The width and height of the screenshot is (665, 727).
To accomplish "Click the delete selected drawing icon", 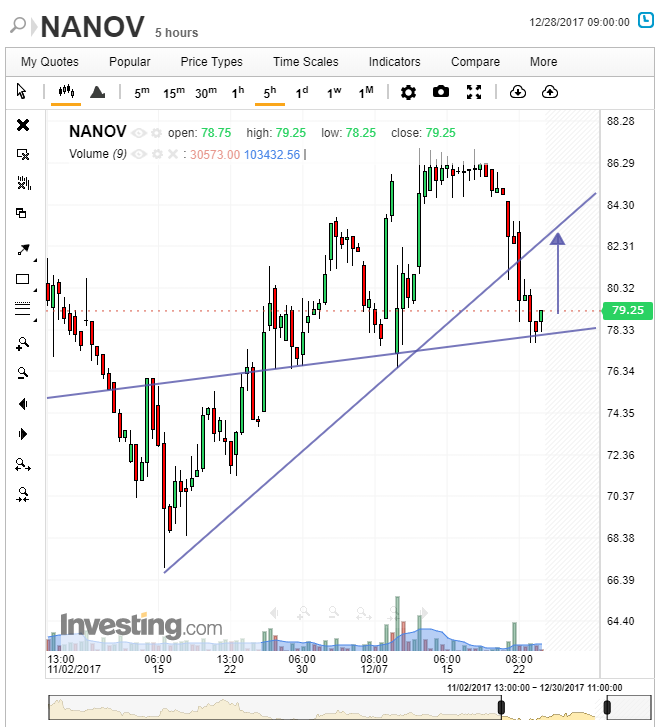I will click(23, 154).
